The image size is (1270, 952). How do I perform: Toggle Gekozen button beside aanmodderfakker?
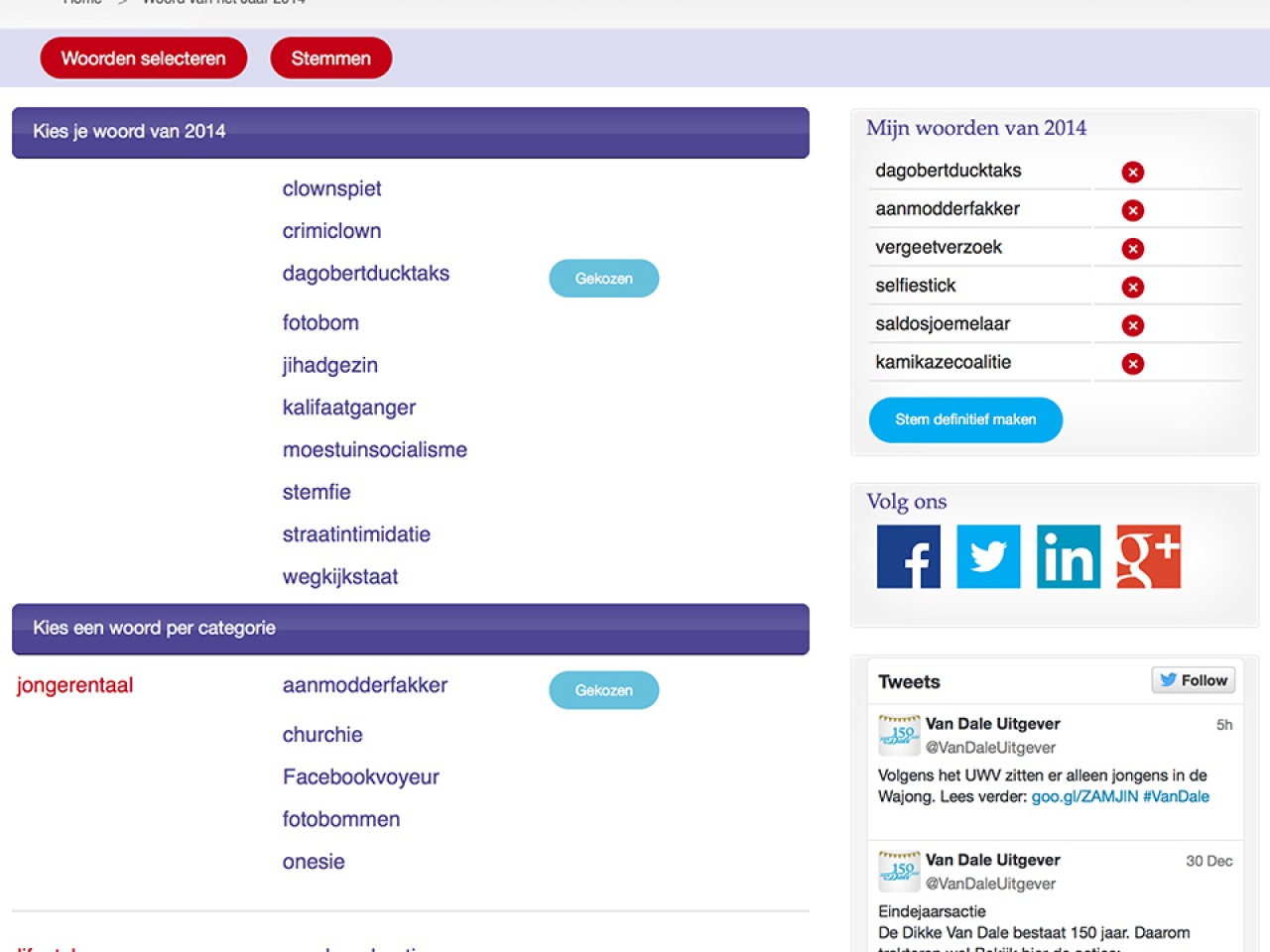coord(603,690)
